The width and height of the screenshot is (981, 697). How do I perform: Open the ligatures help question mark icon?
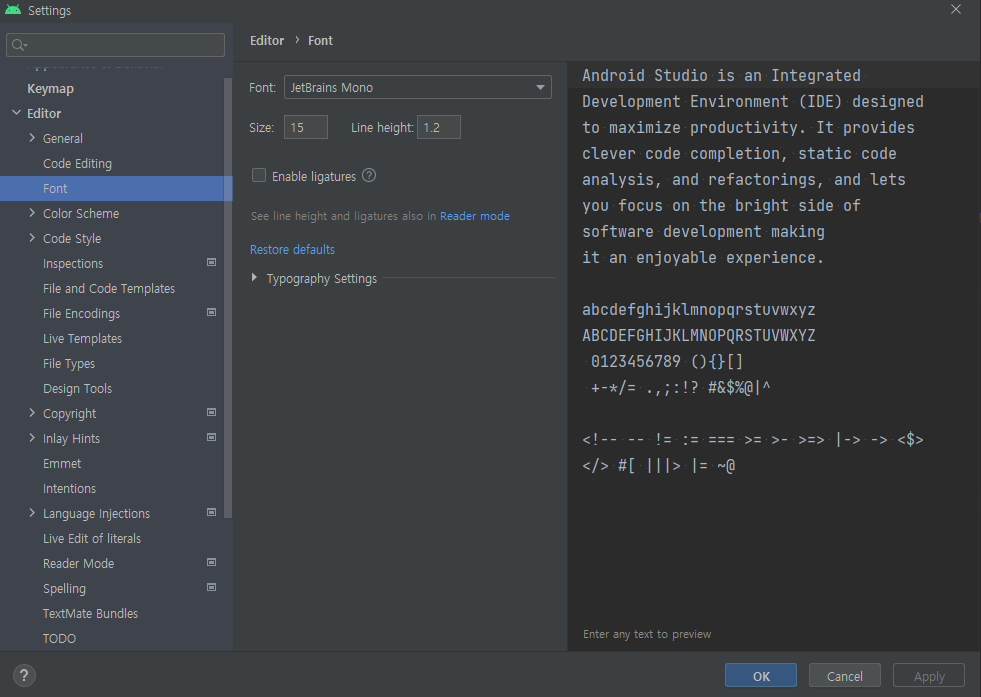pyautogui.click(x=369, y=176)
